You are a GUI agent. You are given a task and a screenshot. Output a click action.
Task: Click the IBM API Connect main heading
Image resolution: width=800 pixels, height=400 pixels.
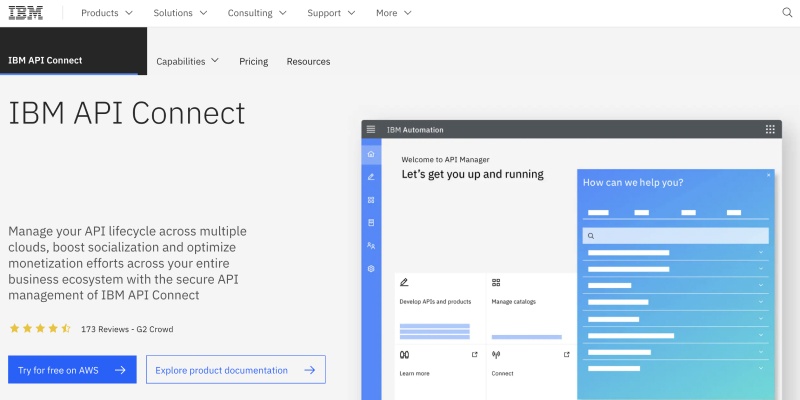tap(127, 113)
